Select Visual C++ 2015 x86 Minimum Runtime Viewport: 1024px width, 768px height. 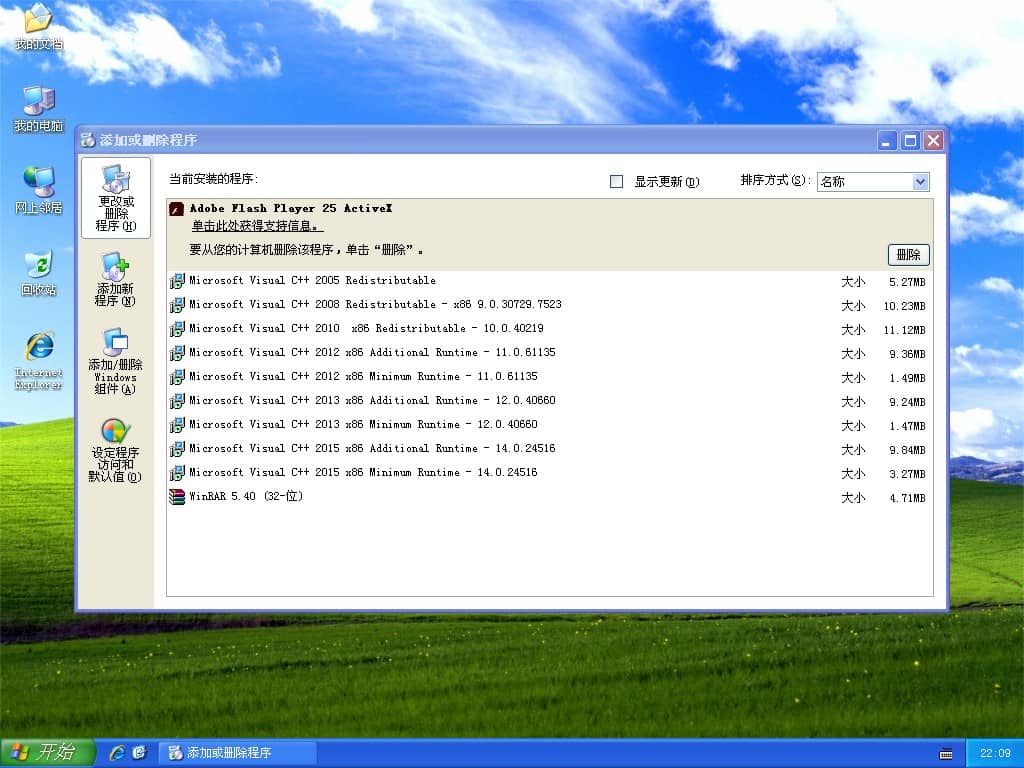(x=363, y=473)
